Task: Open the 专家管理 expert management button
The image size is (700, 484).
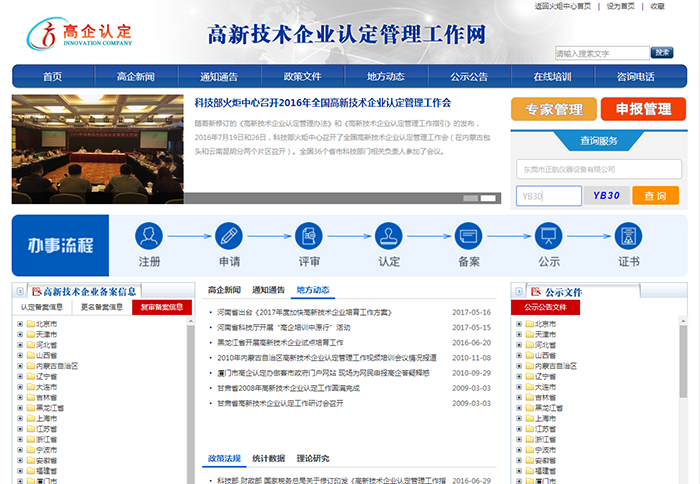Action: [x=553, y=109]
